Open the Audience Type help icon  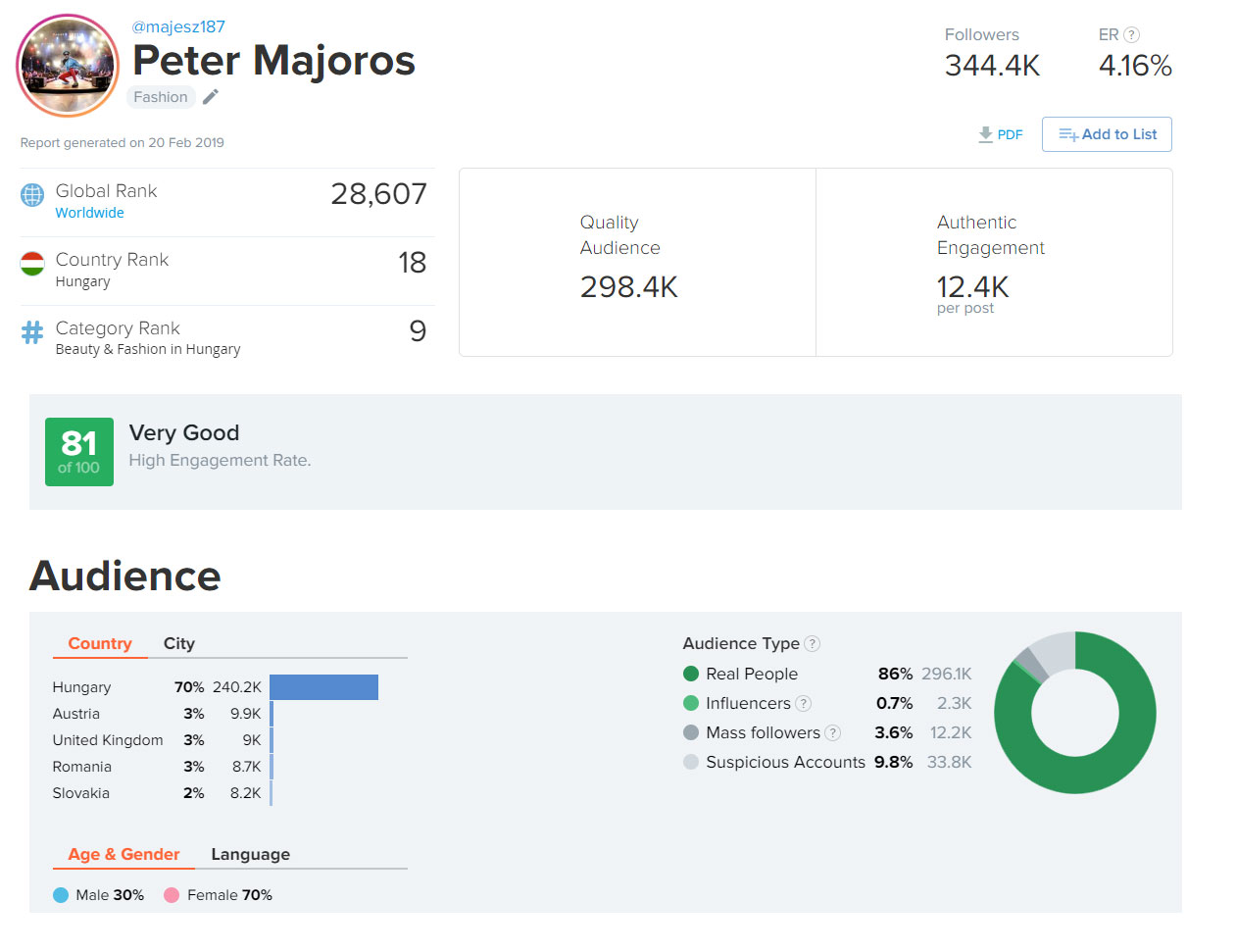pos(812,644)
